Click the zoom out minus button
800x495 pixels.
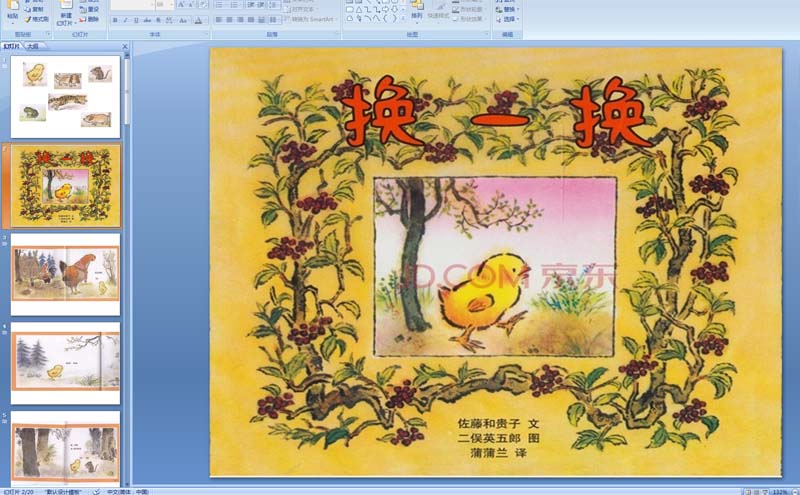pos(795,492)
